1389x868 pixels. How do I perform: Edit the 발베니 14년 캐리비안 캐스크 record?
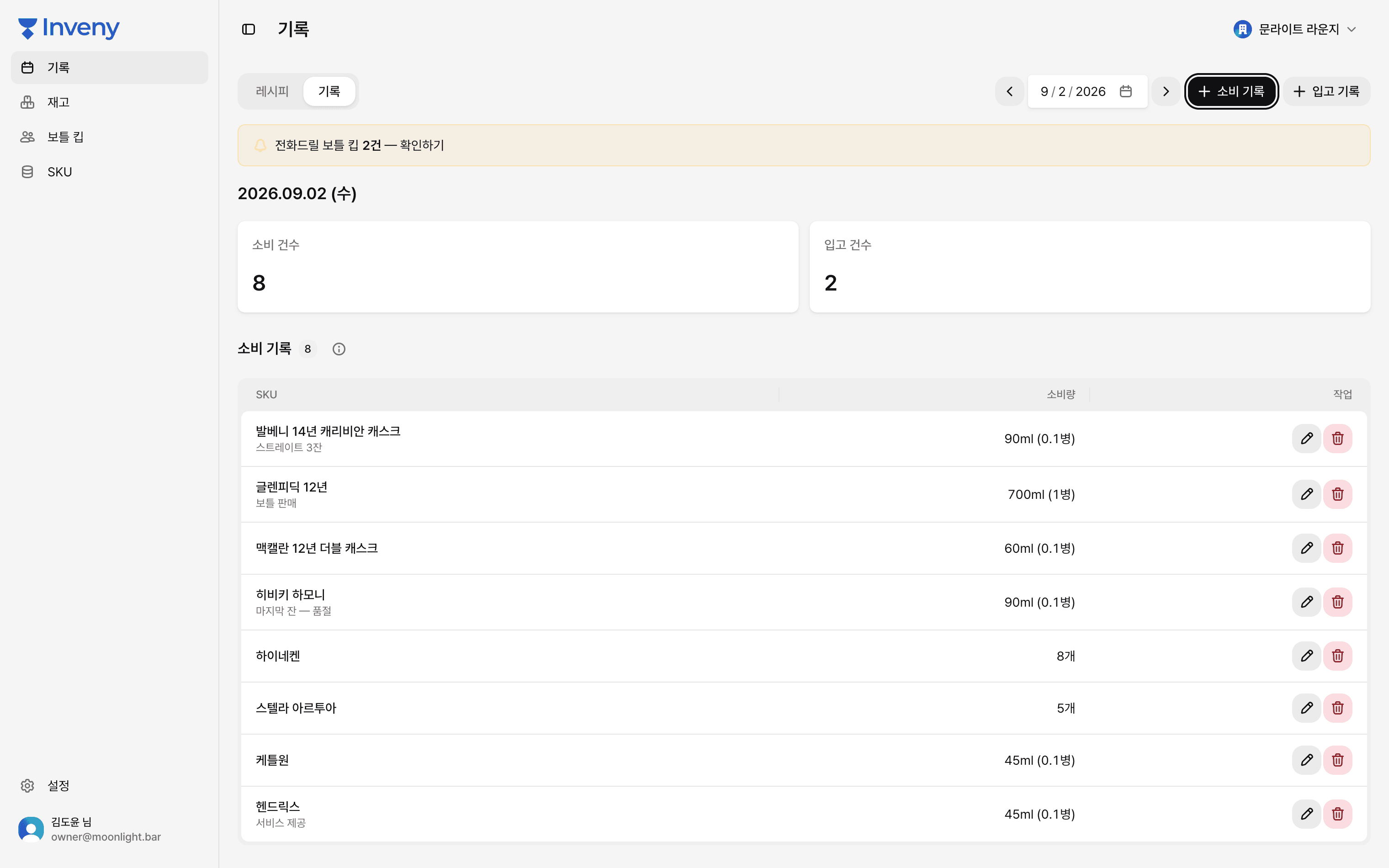point(1306,439)
